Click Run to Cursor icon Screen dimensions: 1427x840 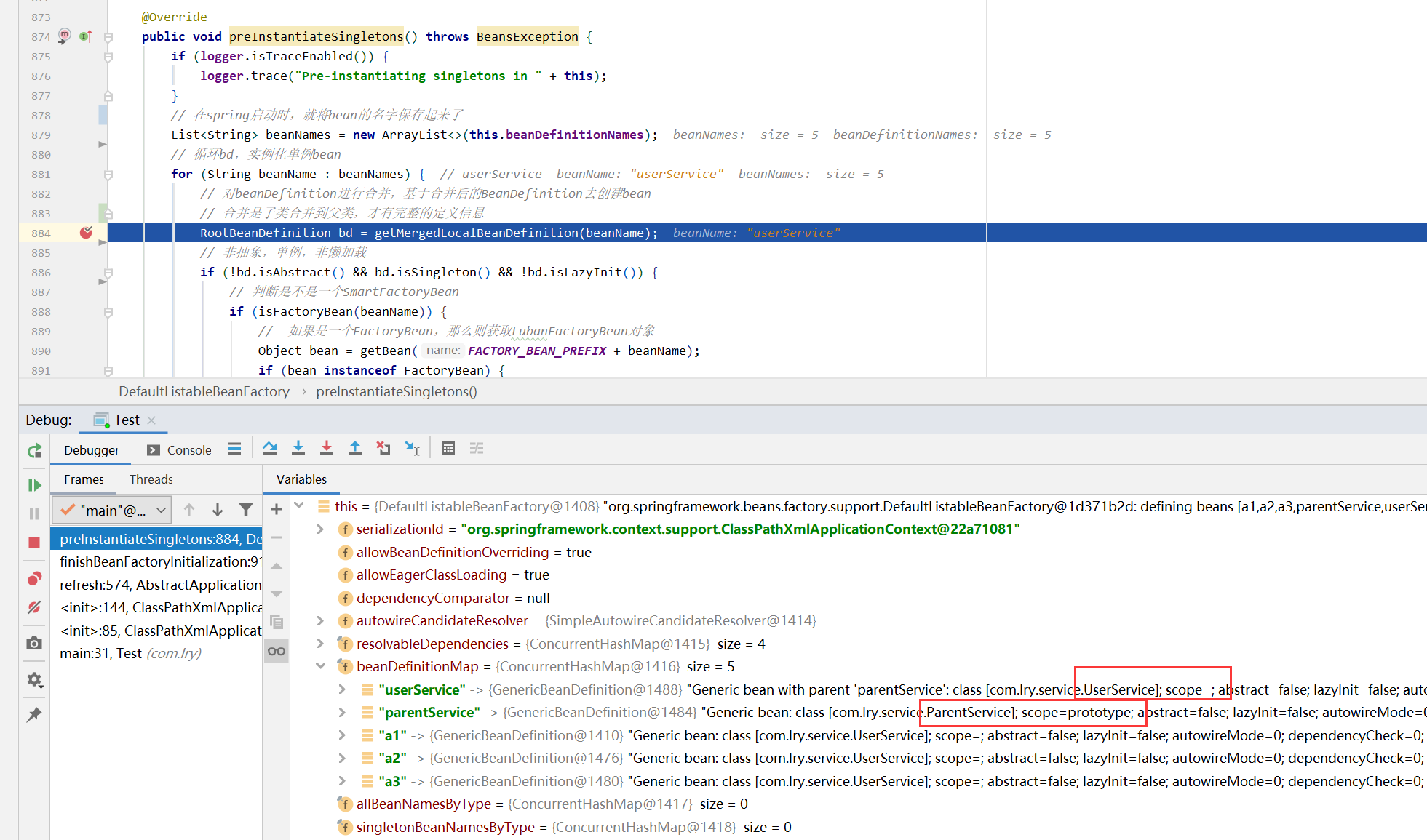point(413,449)
